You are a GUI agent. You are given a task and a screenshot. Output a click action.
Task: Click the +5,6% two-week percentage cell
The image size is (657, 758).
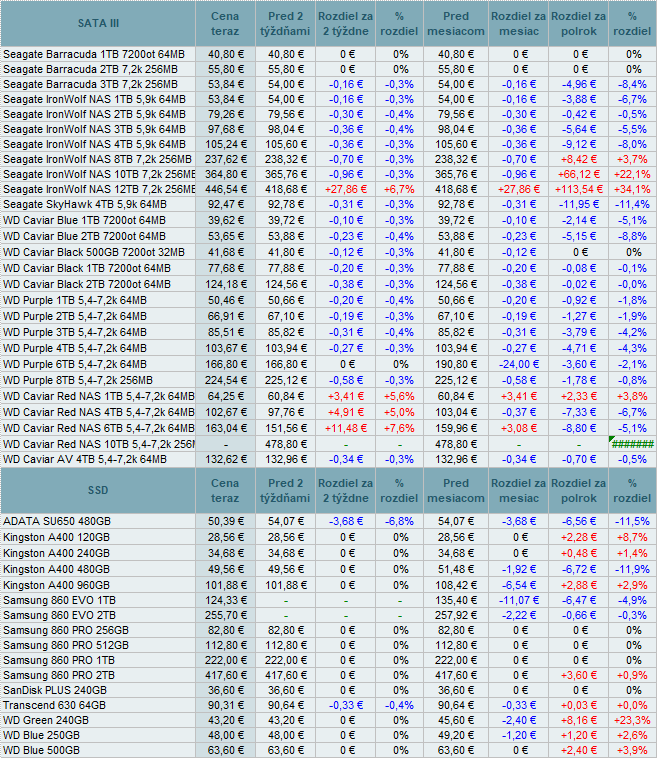point(399,396)
